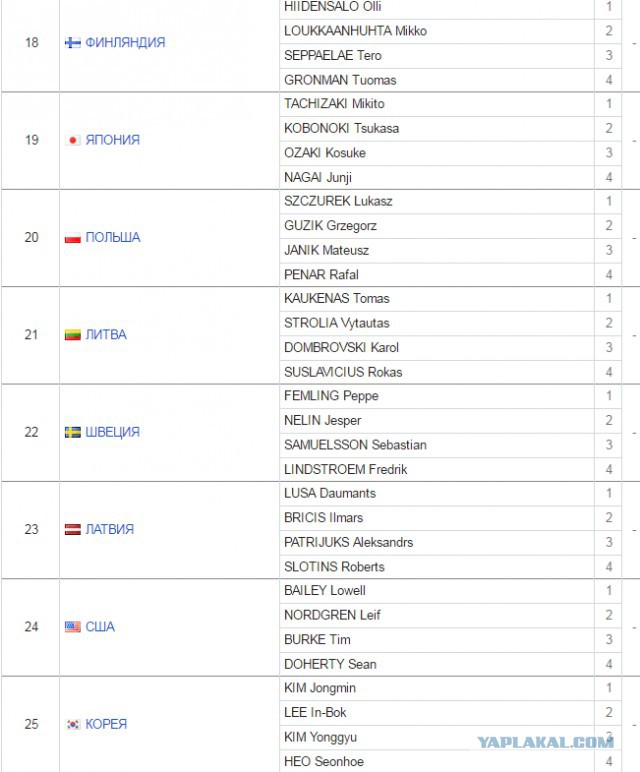Open the ШВЕЦИЯ team link
This screenshot has height=772, width=640.
point(113,432)
